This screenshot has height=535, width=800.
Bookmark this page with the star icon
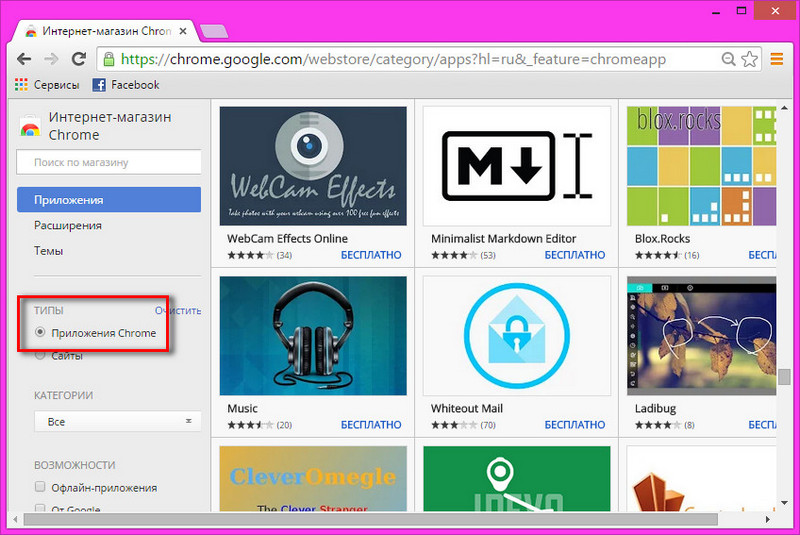click(749, 59)
